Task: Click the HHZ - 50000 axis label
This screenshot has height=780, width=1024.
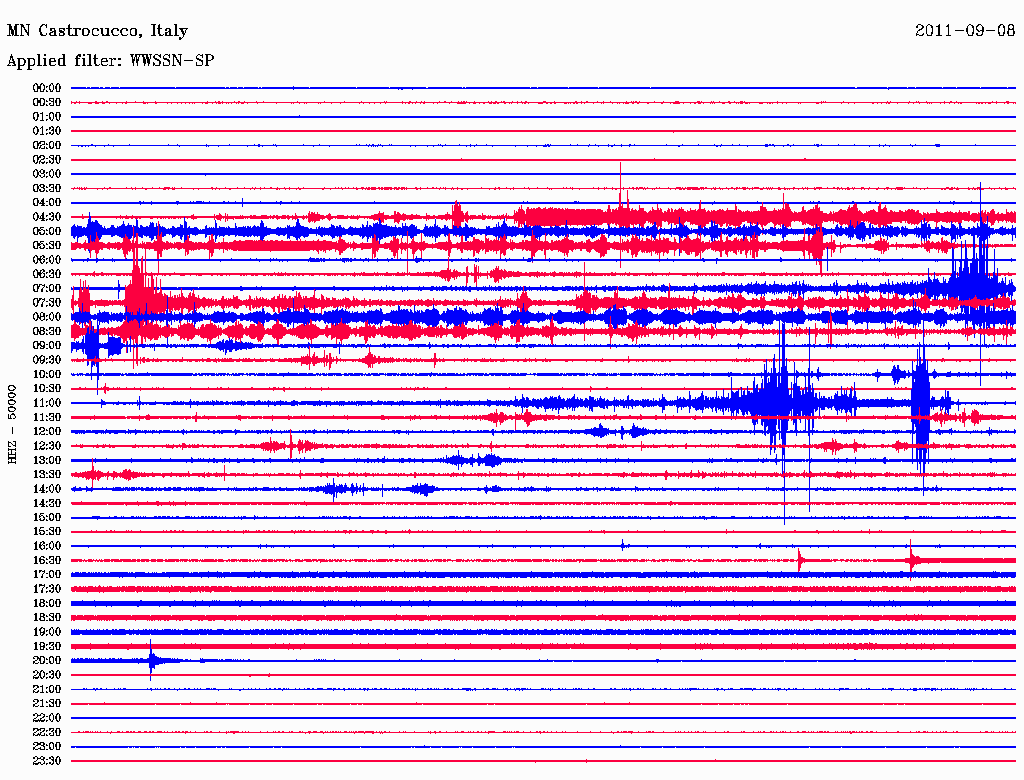Action: click(12, 425)
